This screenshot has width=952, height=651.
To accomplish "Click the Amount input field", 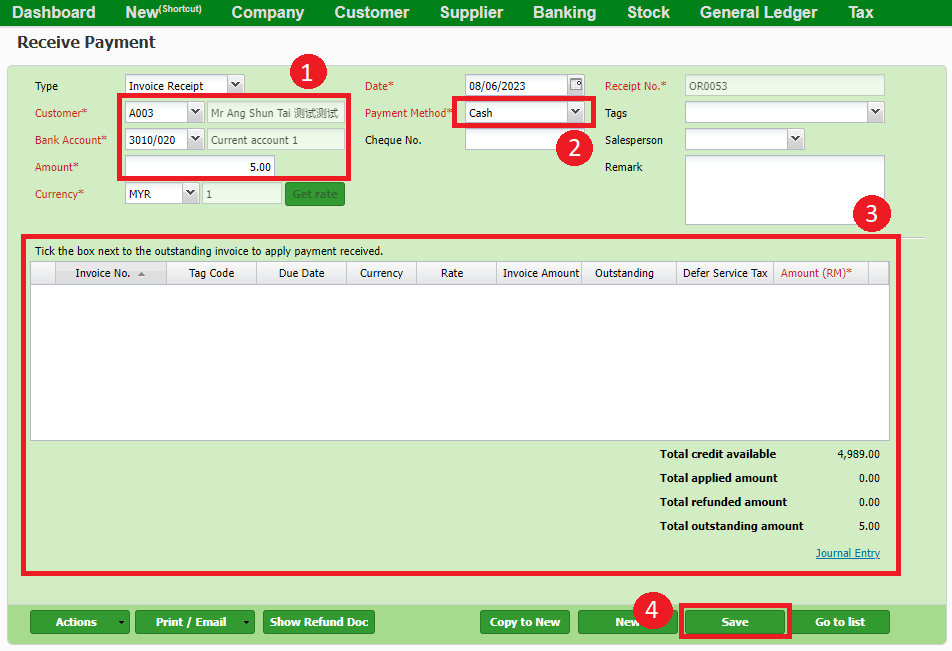I will [x=200, y=167].
